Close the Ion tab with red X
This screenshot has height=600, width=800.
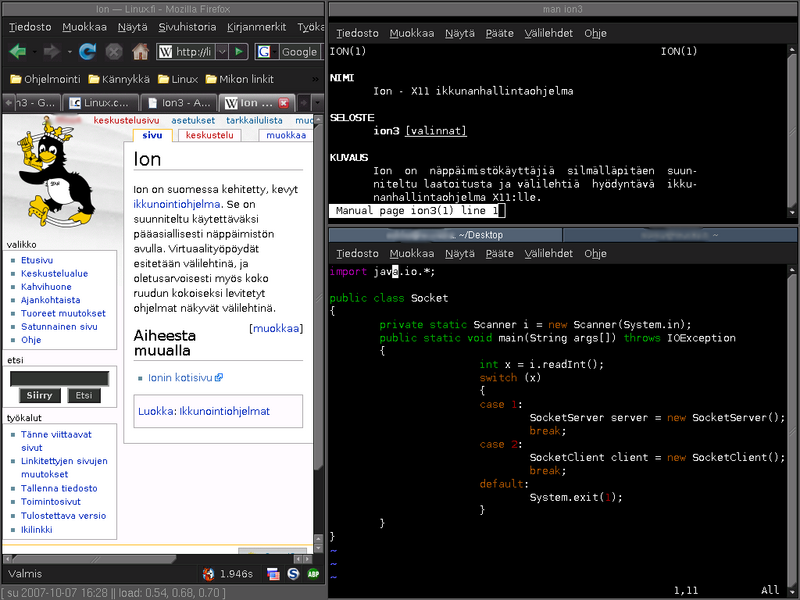pos(284,103)
